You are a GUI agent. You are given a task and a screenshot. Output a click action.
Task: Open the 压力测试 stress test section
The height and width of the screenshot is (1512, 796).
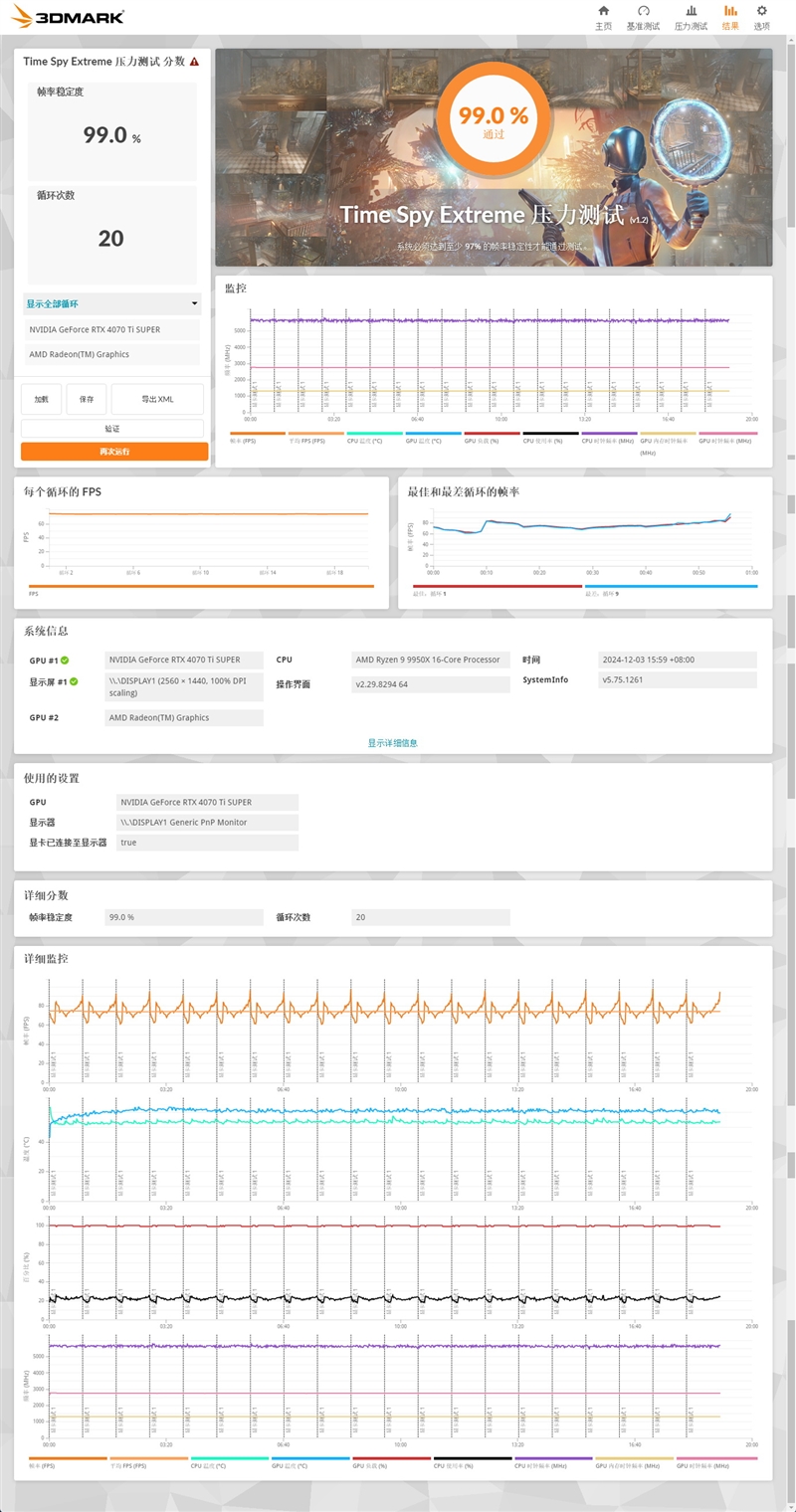point(691,15)
